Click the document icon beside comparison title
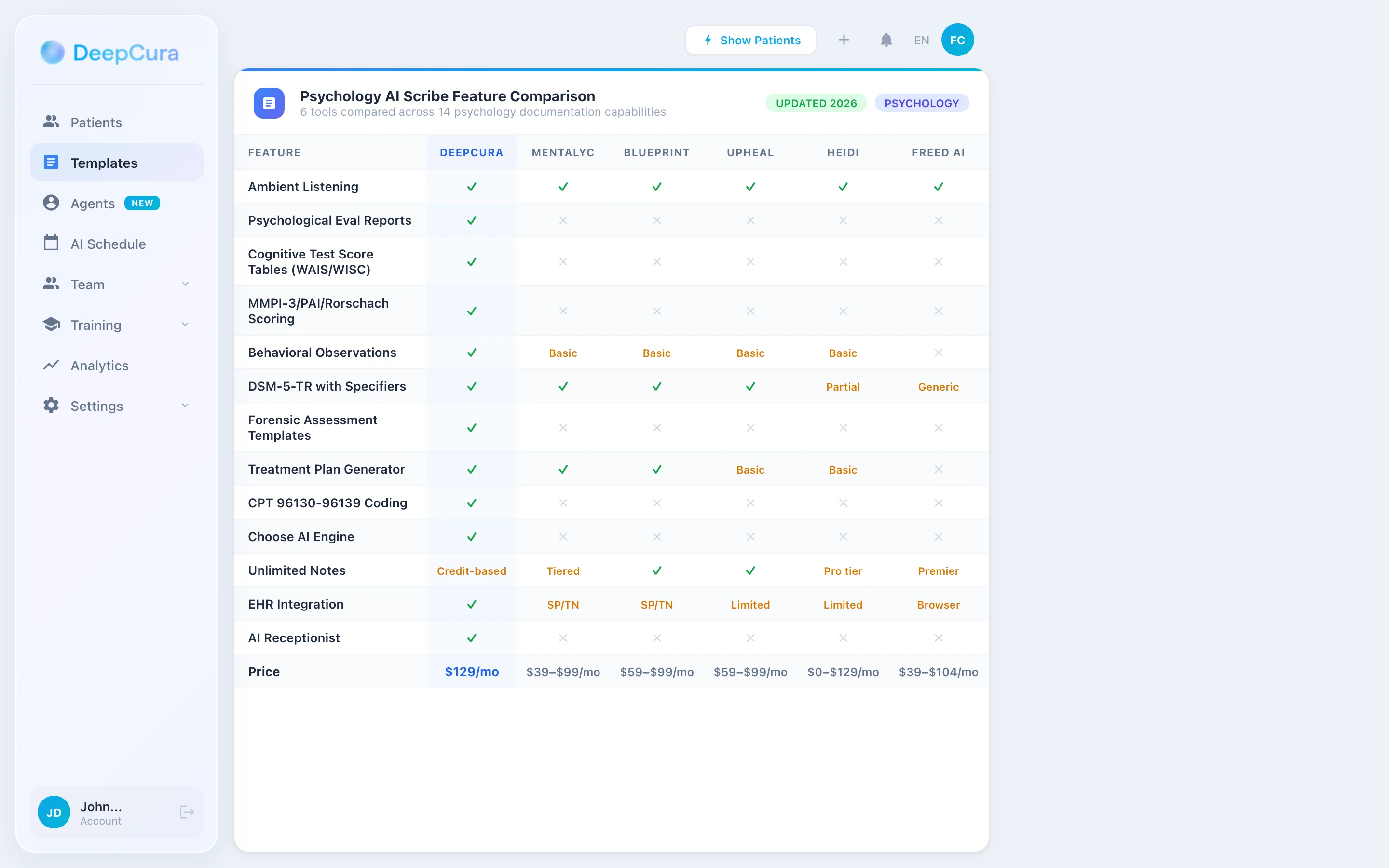 point(269,103)
